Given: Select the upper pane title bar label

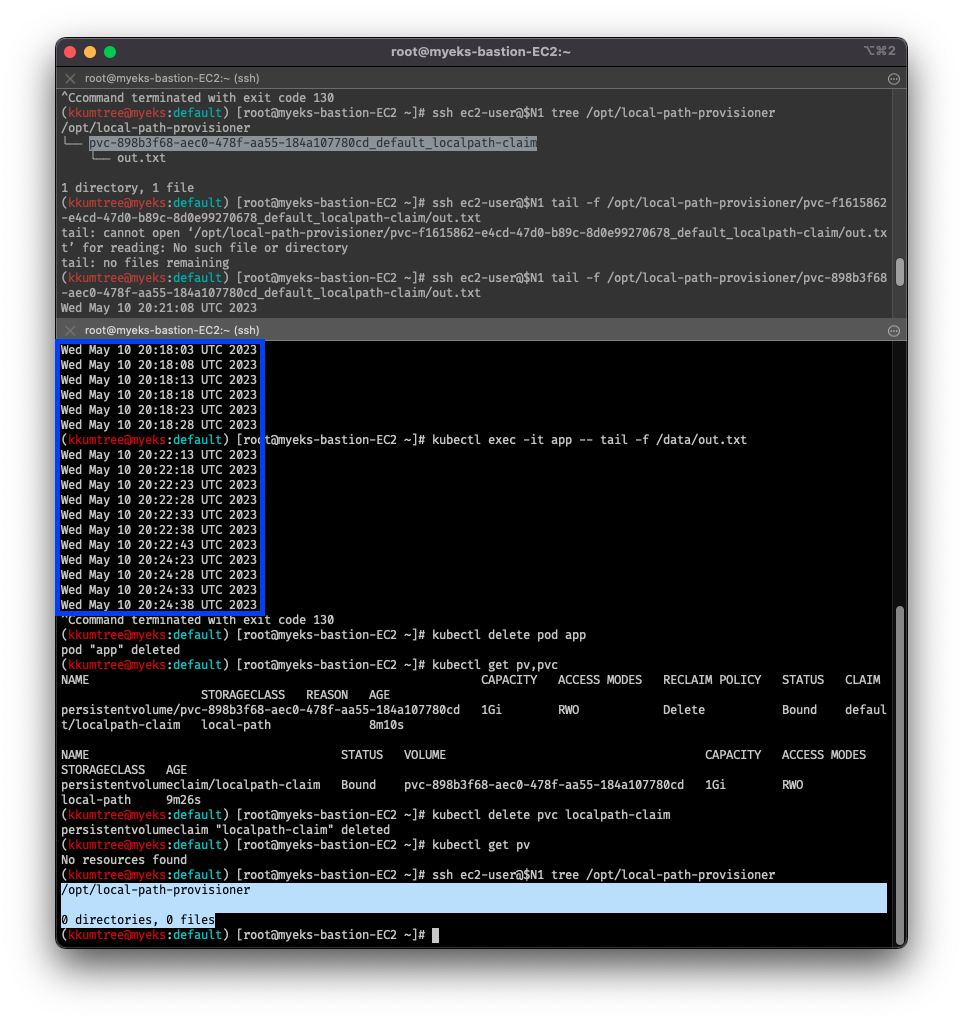Looking at the screenshot, I should click(172, 78).
